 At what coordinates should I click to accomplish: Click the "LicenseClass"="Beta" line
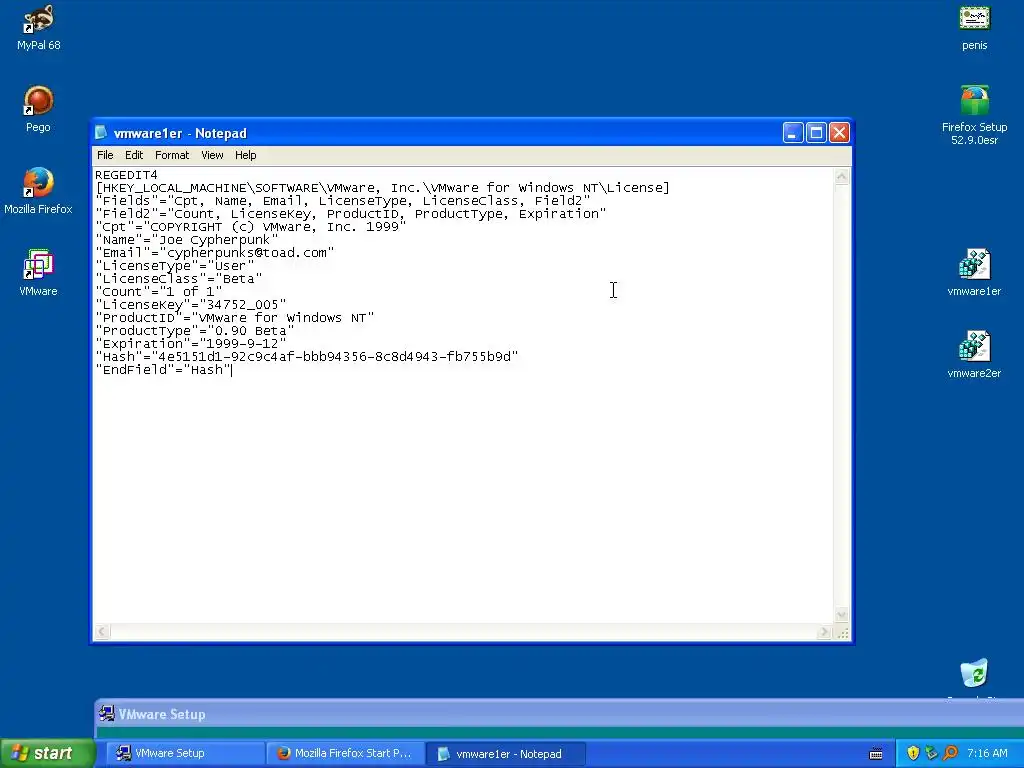click(x=179, y=279)
